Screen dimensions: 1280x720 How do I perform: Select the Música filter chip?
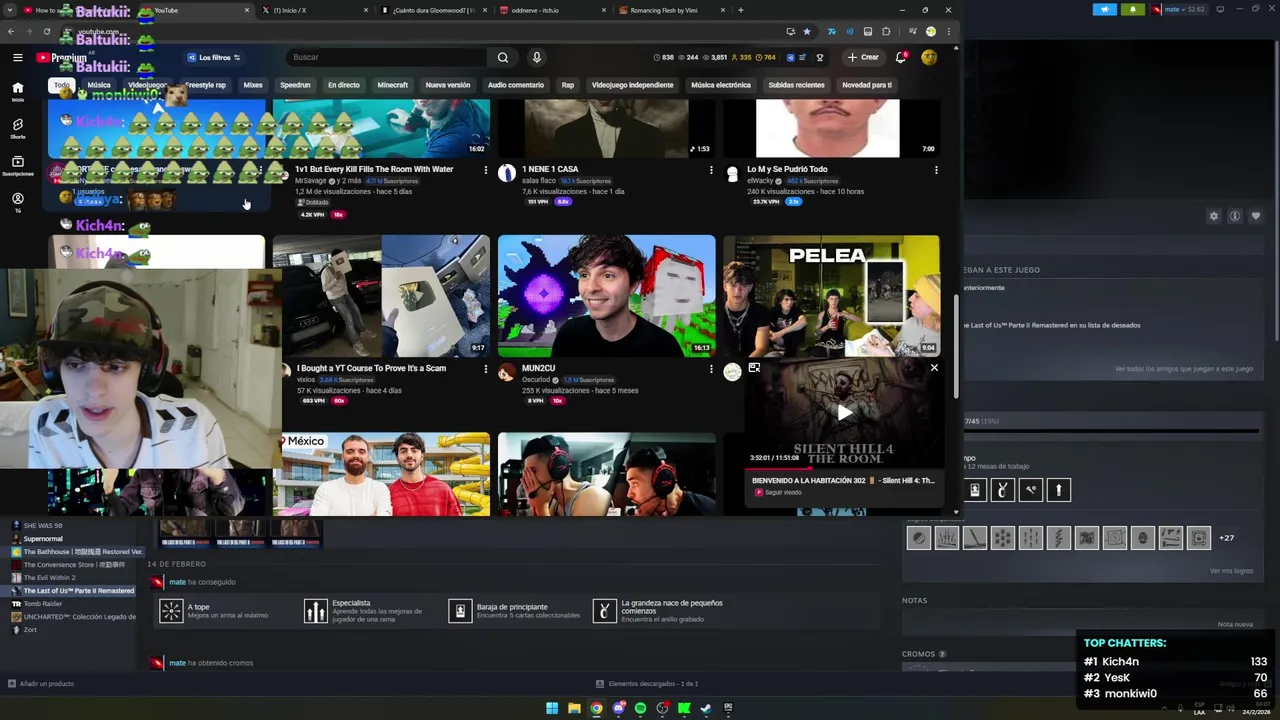tap(99, 85)
